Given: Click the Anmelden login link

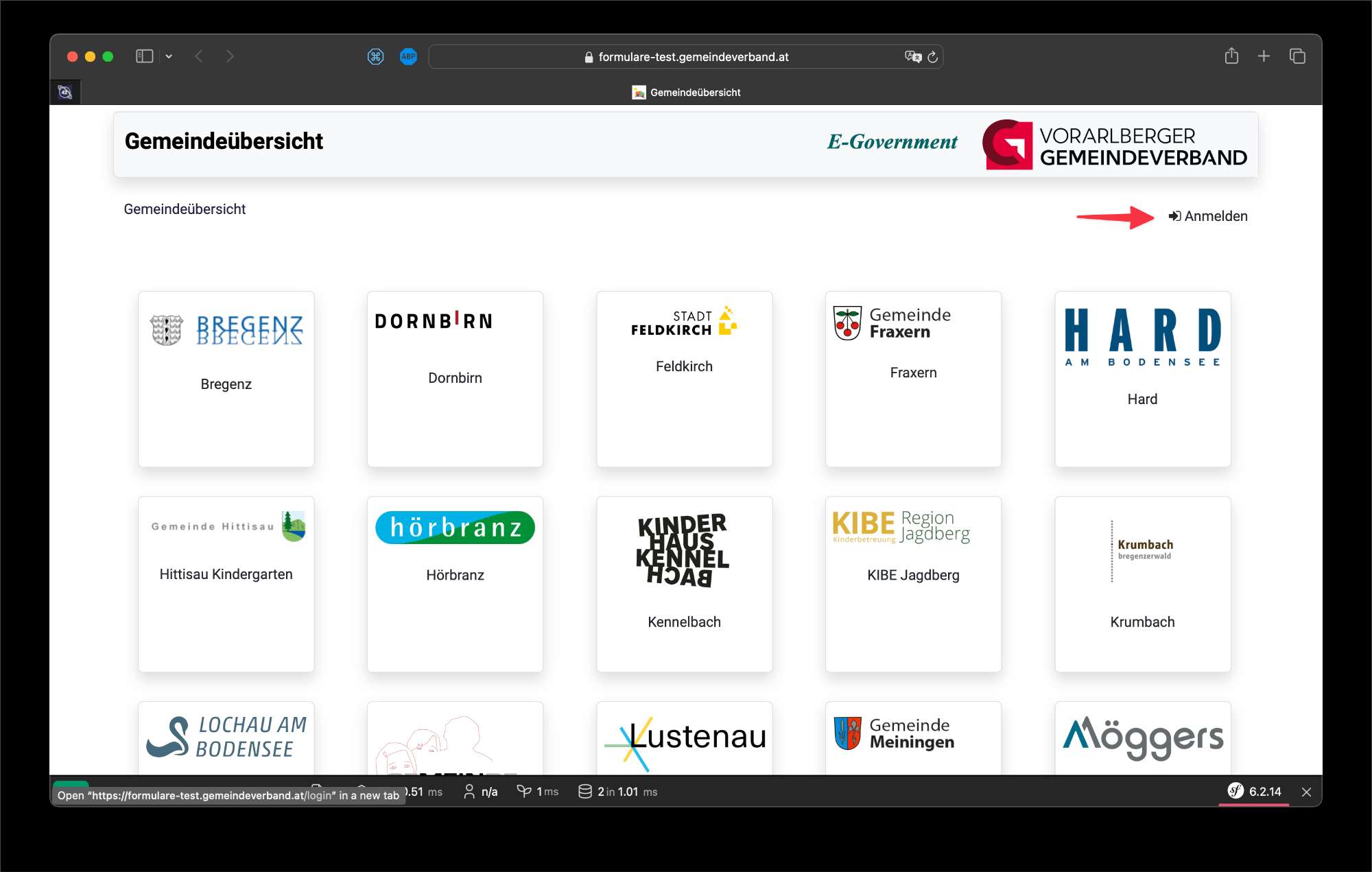Looking at the screenshot, I should click(1207, 216).
